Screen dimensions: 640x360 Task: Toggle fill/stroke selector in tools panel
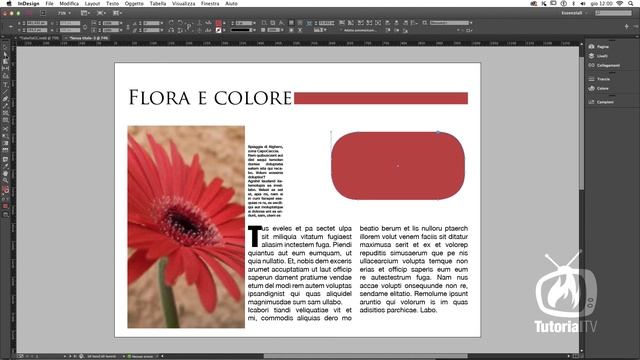click(x=5, y=190)
